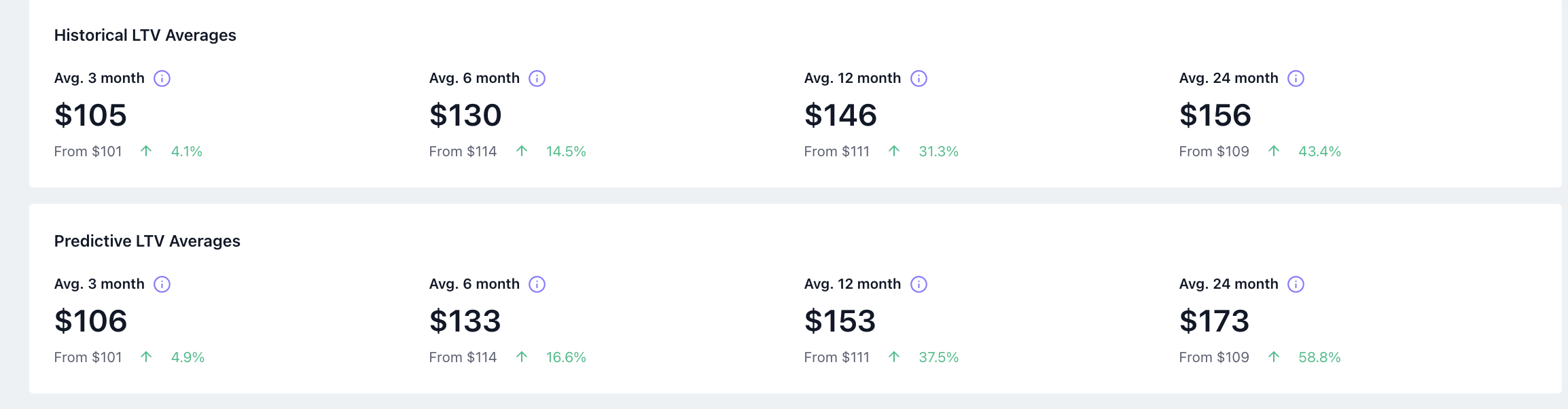Select the $146 historical 12 month value
This screenshot has height=409, width=1568.
click(840, 115)
